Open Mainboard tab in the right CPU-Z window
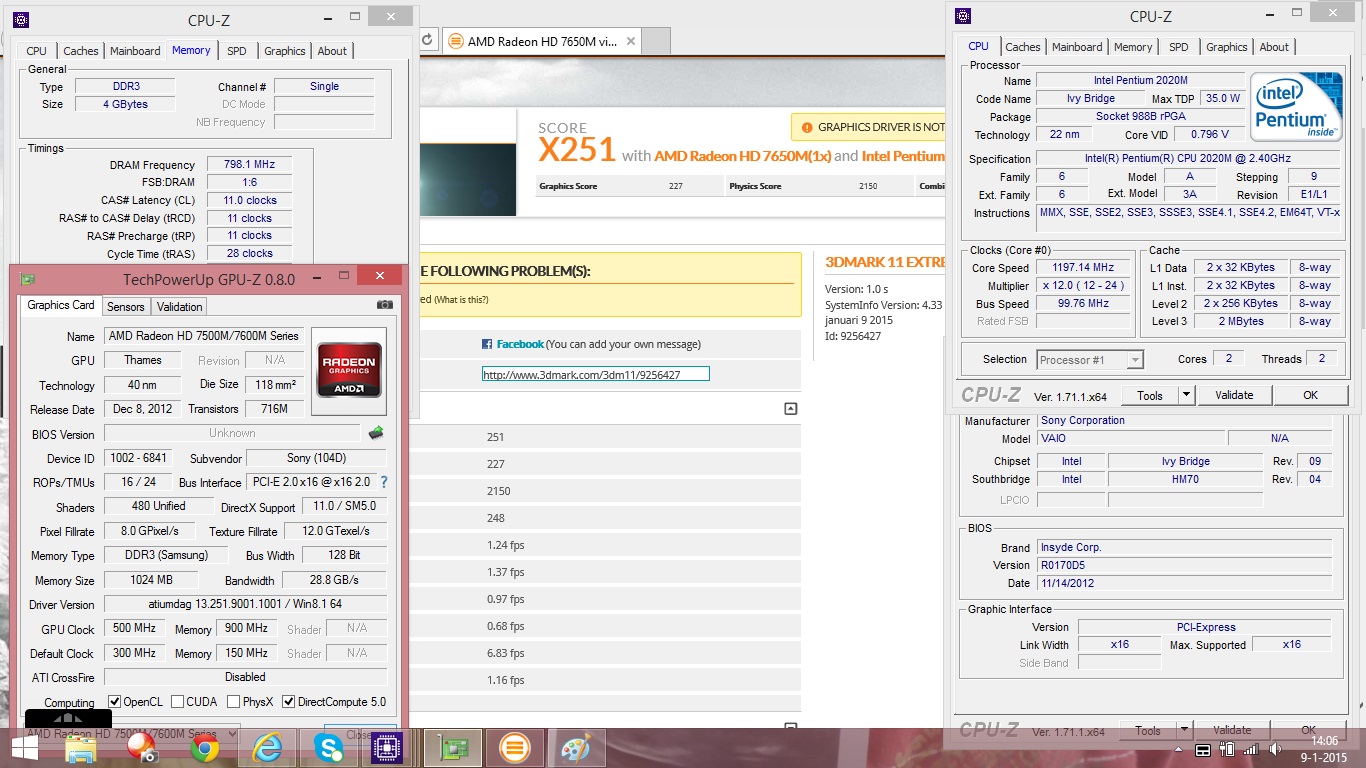Viewport: 1366px width, 768px height. pos(1077,47)
